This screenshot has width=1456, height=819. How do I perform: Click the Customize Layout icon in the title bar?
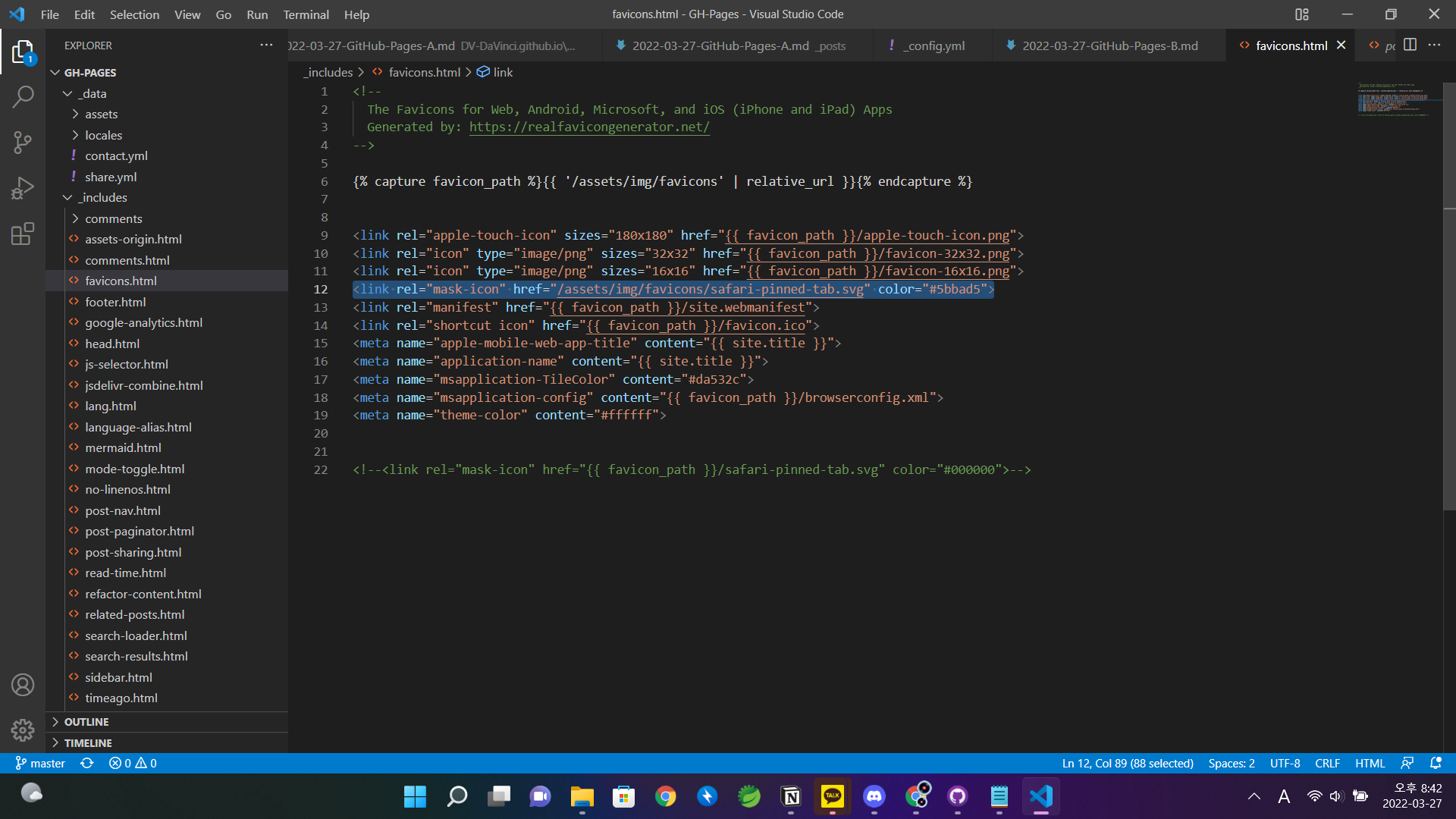1302,14
